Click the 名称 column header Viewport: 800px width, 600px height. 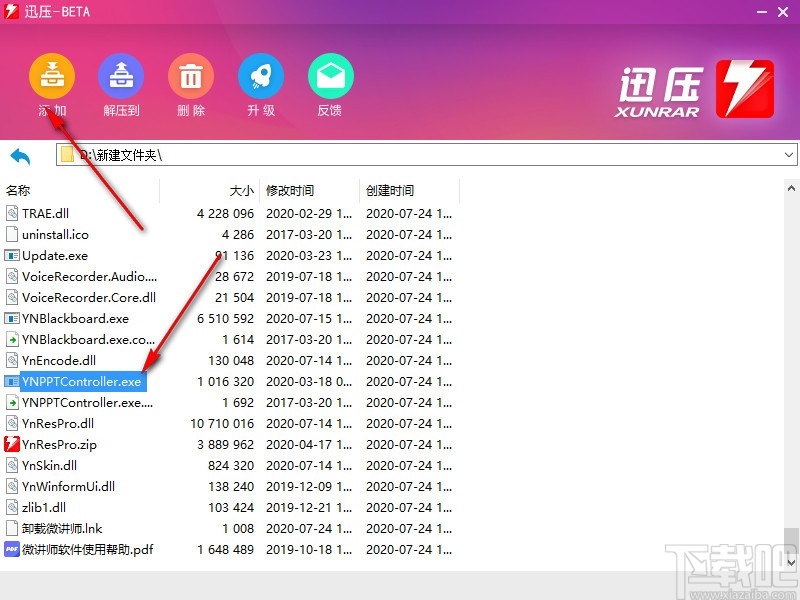tap(17, 190)
